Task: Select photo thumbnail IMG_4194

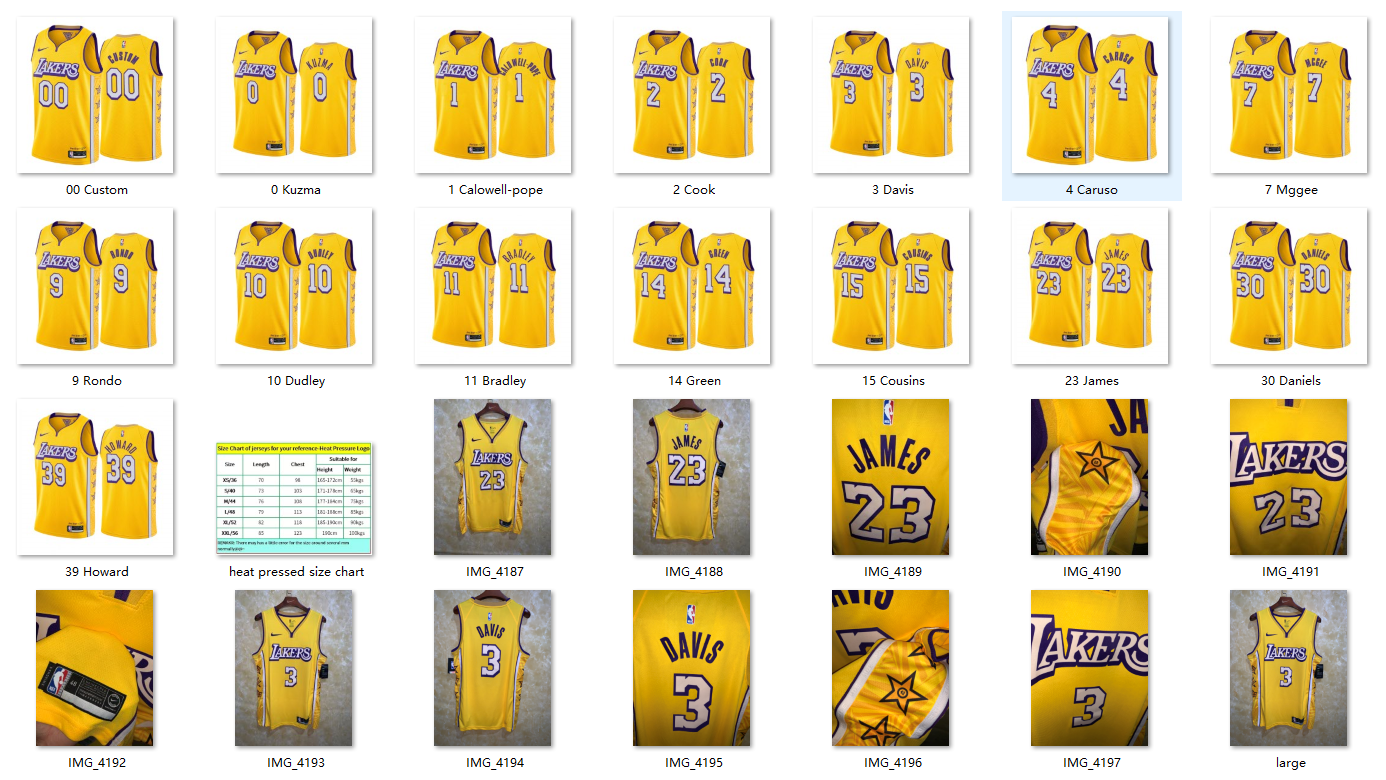Action: pyautogui.click(x=493, y=668)
